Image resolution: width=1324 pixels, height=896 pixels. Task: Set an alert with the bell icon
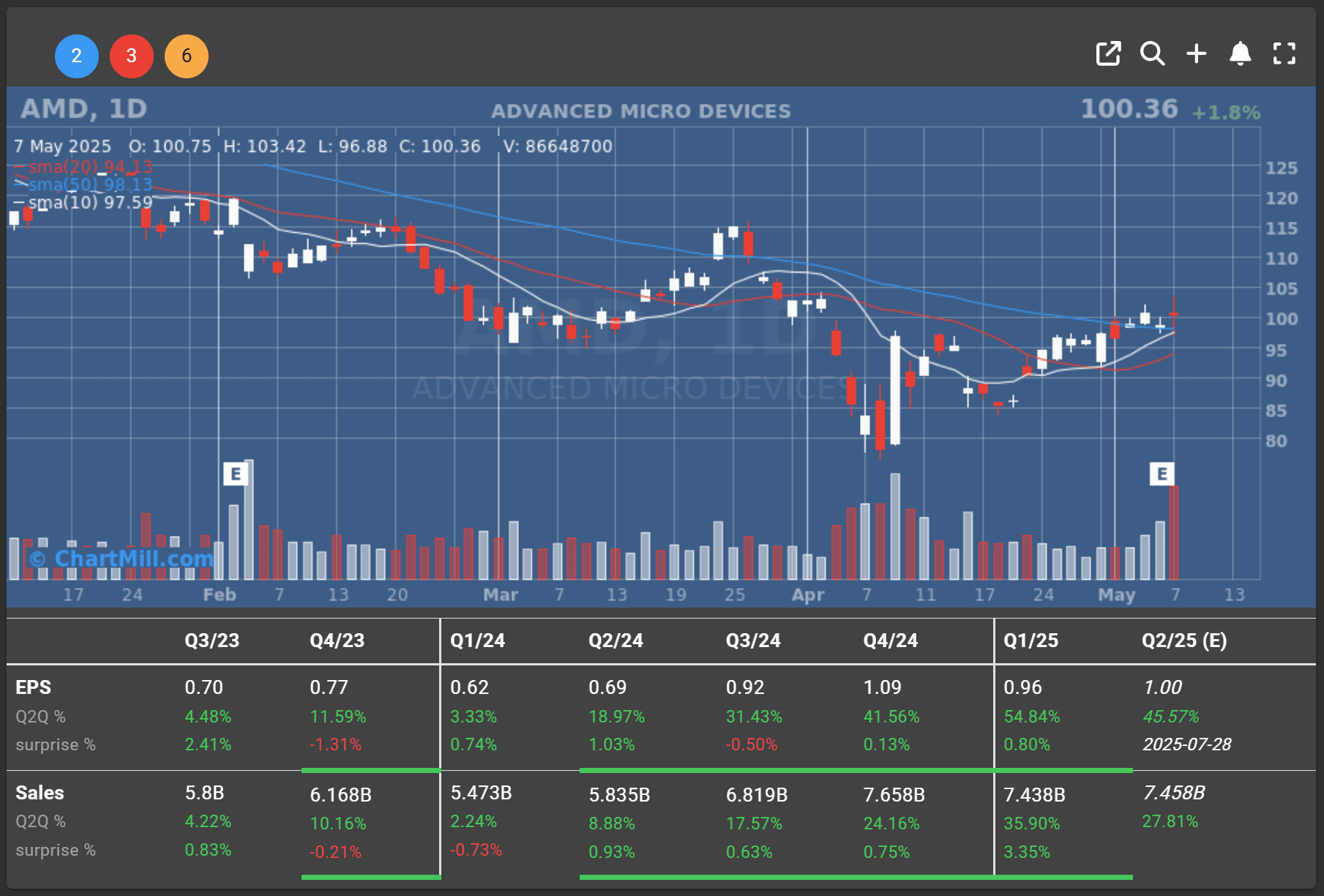[x=1241, y=53]
